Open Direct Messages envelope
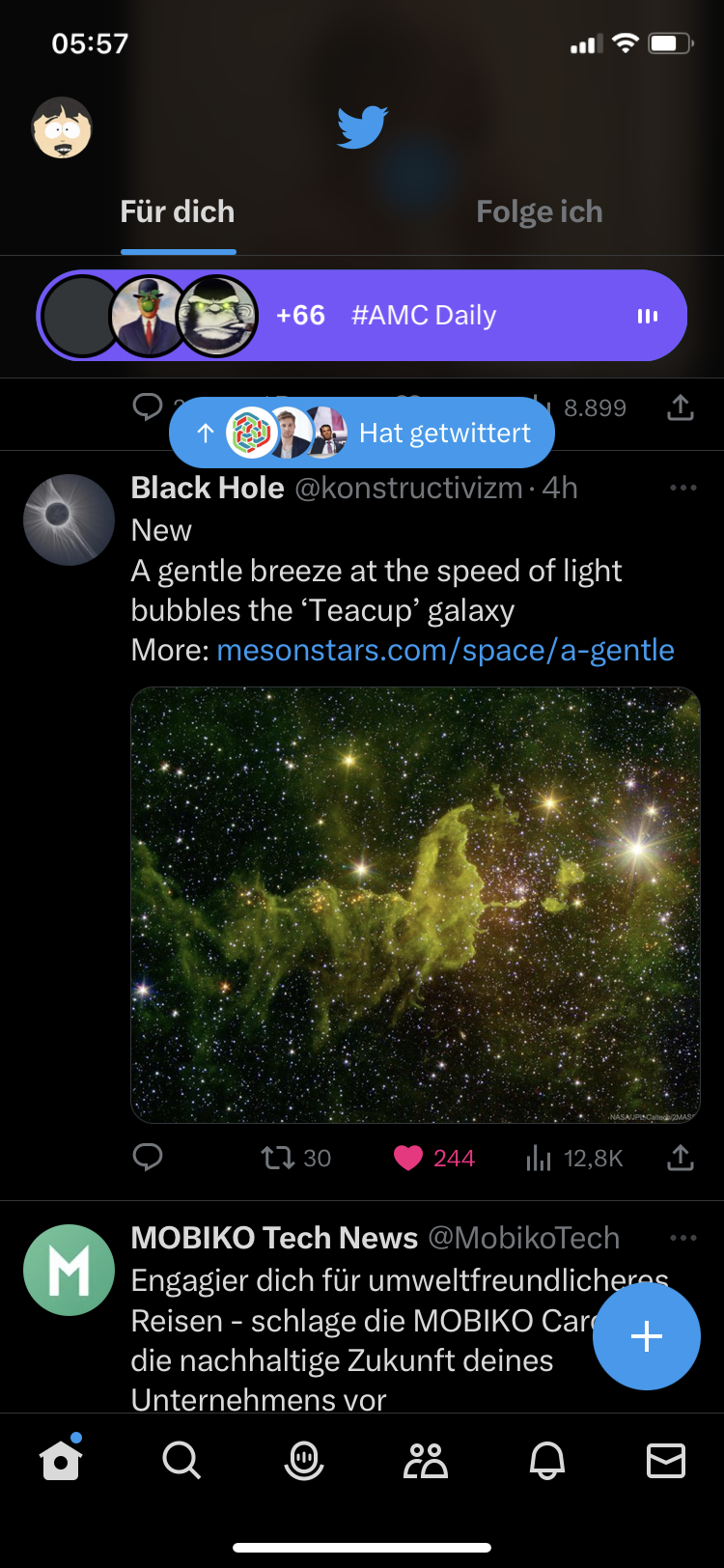 click(x=666, y=1461)
